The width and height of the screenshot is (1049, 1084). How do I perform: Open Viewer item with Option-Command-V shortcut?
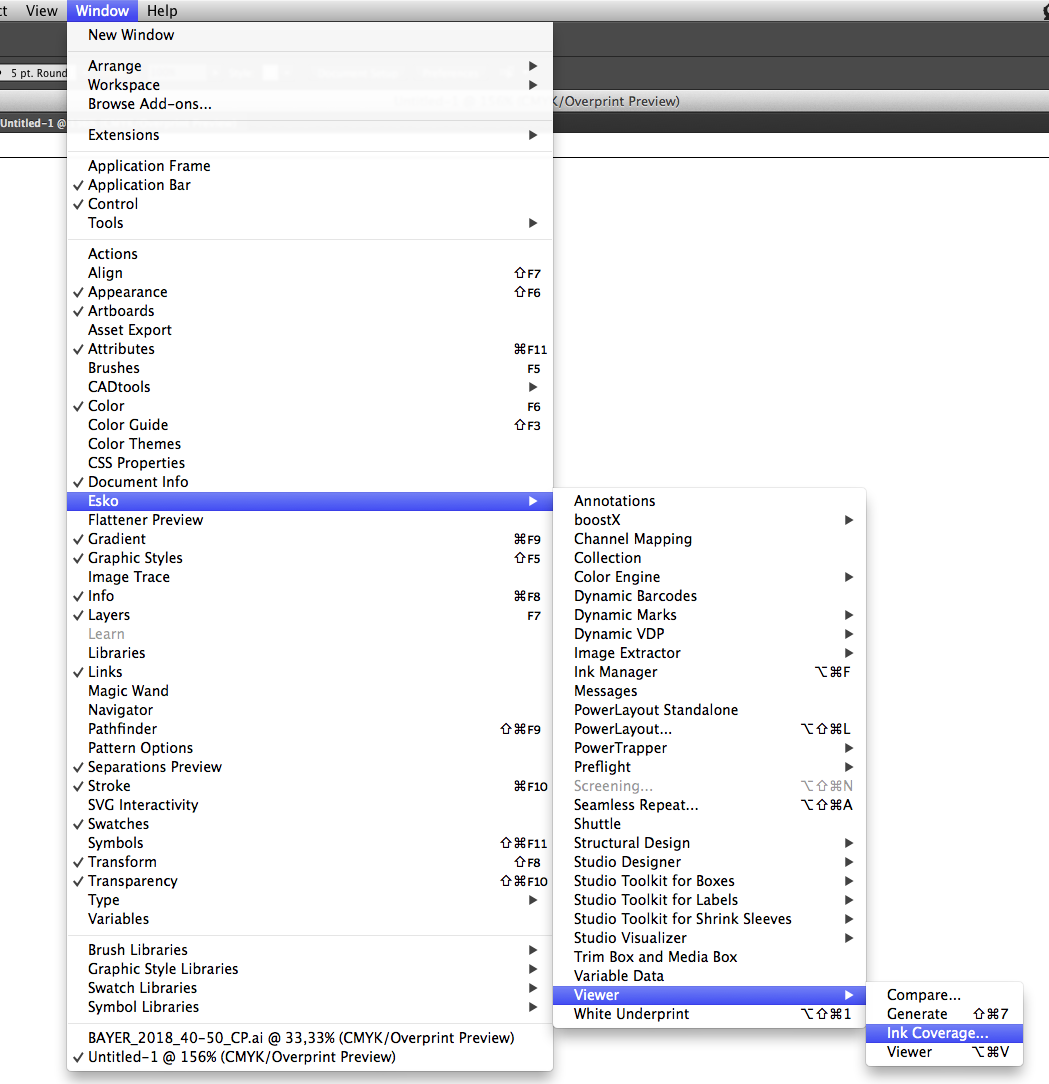[x=944, y=1052]
